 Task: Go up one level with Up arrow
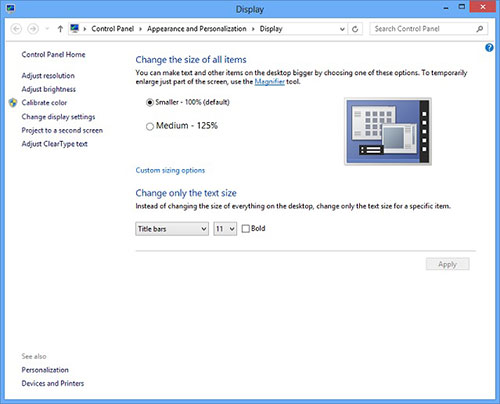pyautogui.click(x=60, y=29)
